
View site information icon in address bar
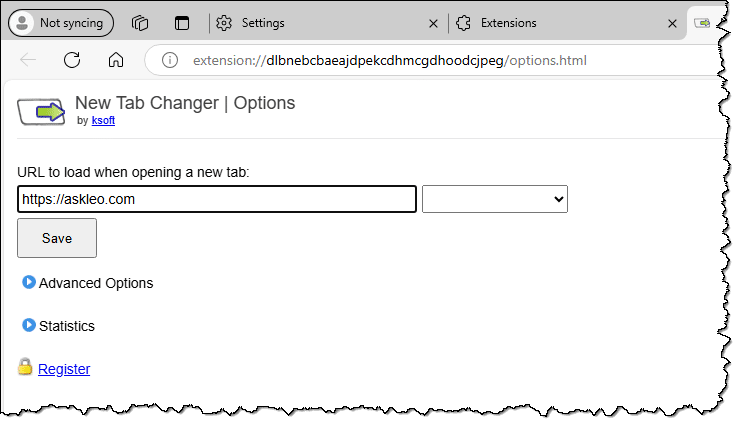(170, 60)
